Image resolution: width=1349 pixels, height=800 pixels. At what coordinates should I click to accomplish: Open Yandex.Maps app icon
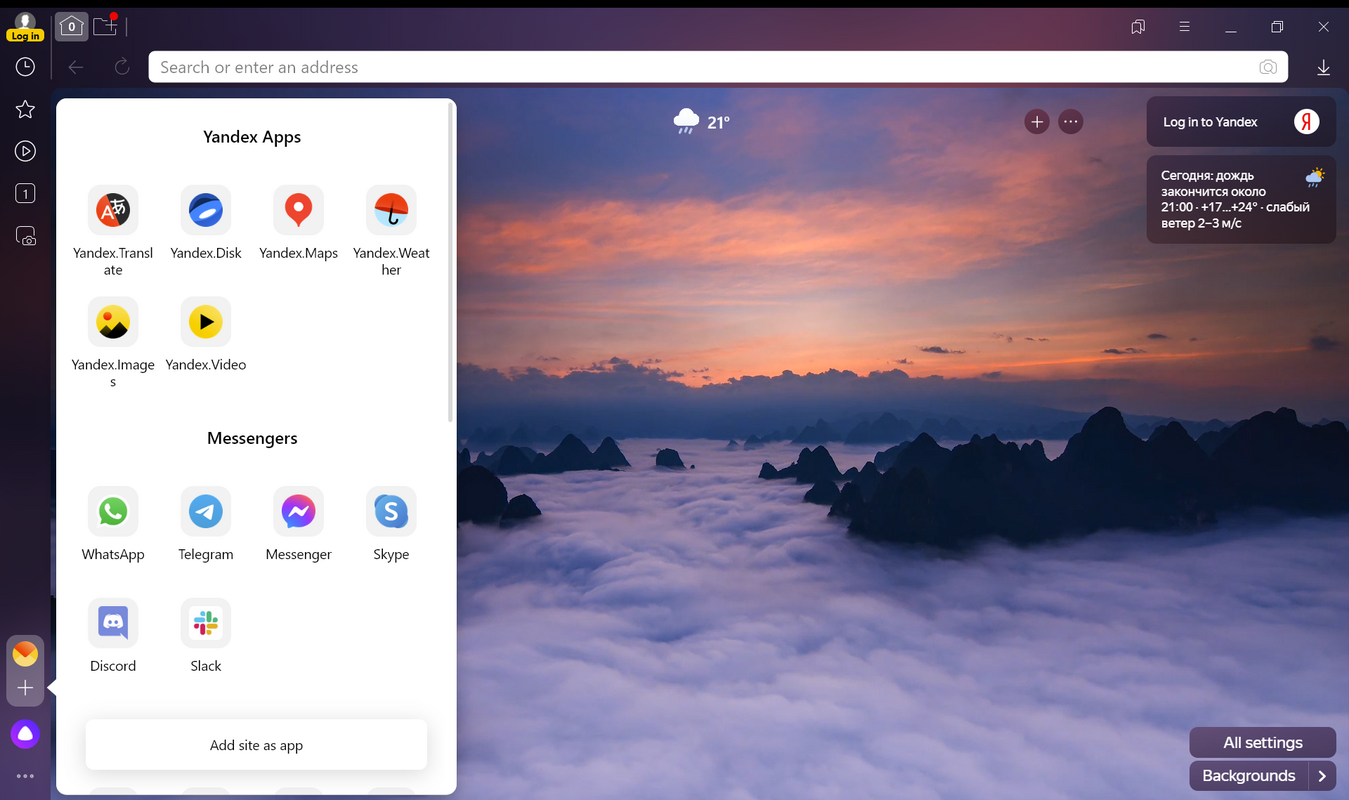pos(298,210)
